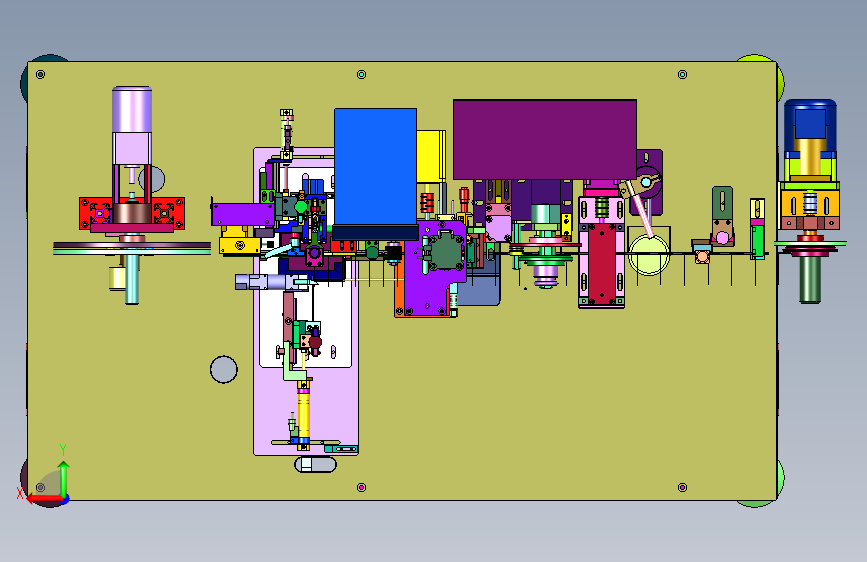
Task: Click the green Y axis arrow of triad
Action: [64, 478]
